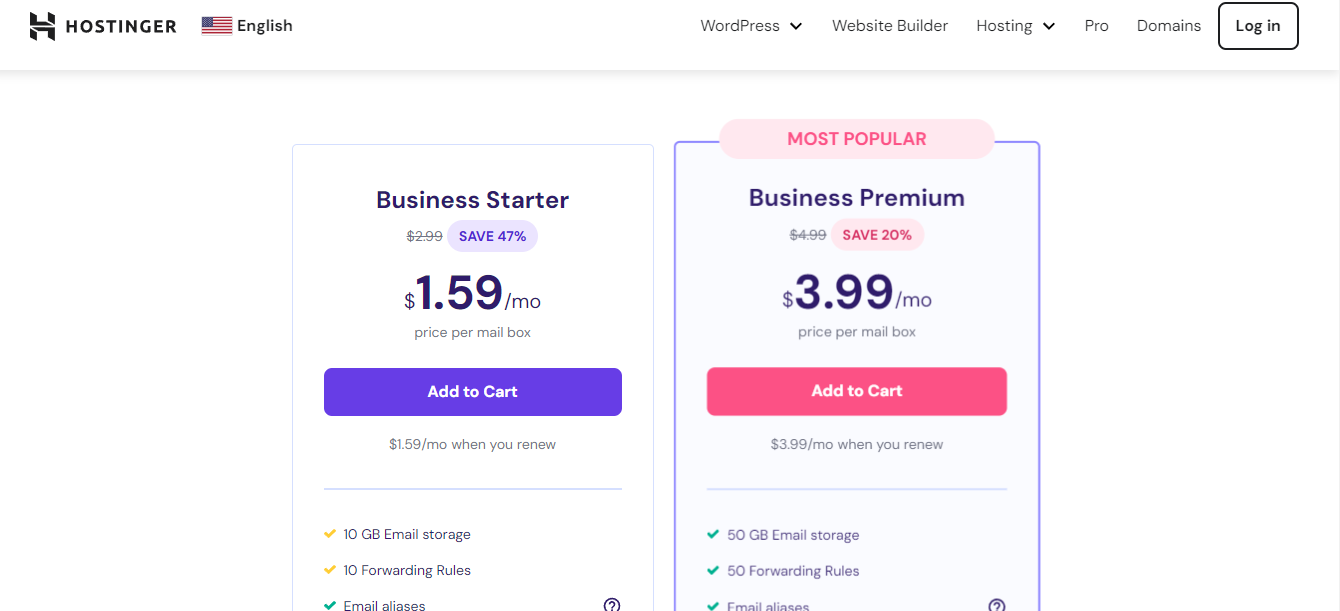Open the English language selector
Viewport: 1340px width, 611px height.
(247, 25)
